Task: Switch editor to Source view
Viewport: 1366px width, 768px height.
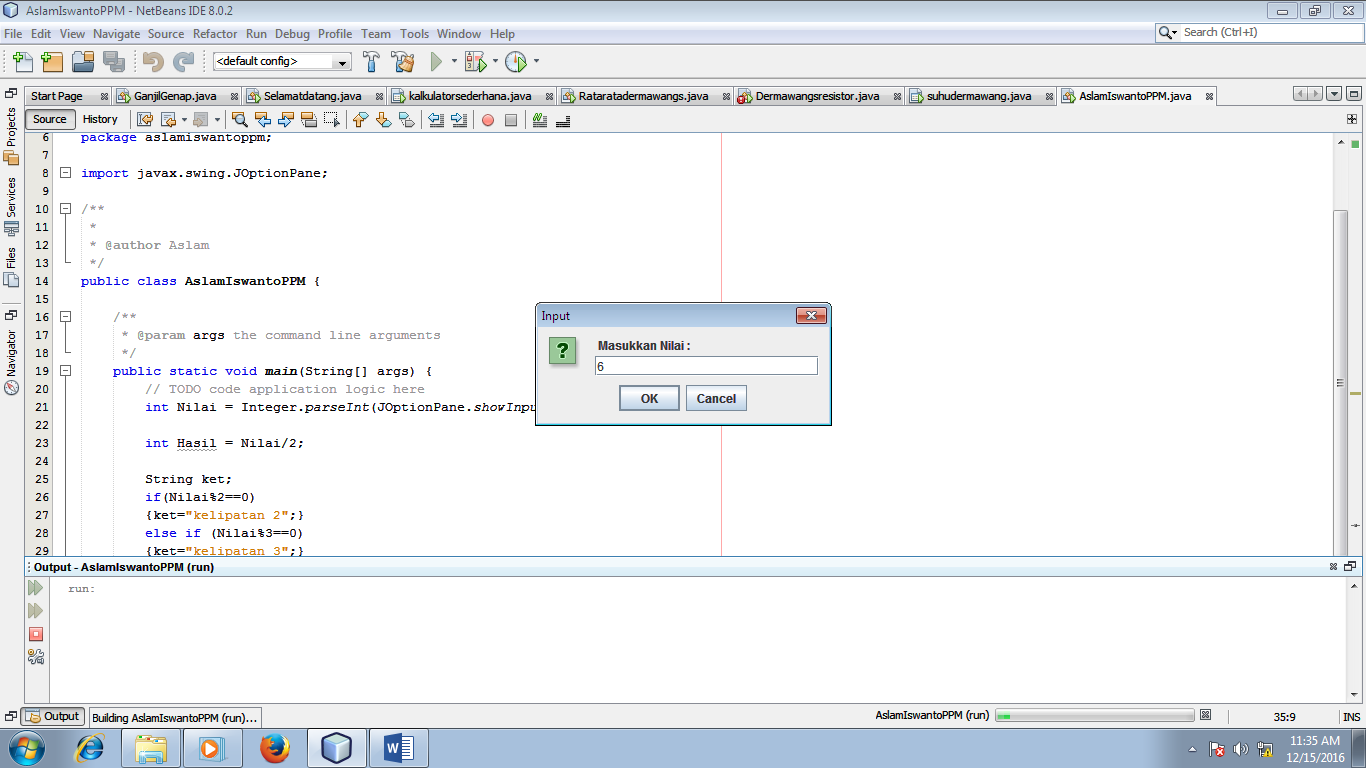Action: pos(50,119)
